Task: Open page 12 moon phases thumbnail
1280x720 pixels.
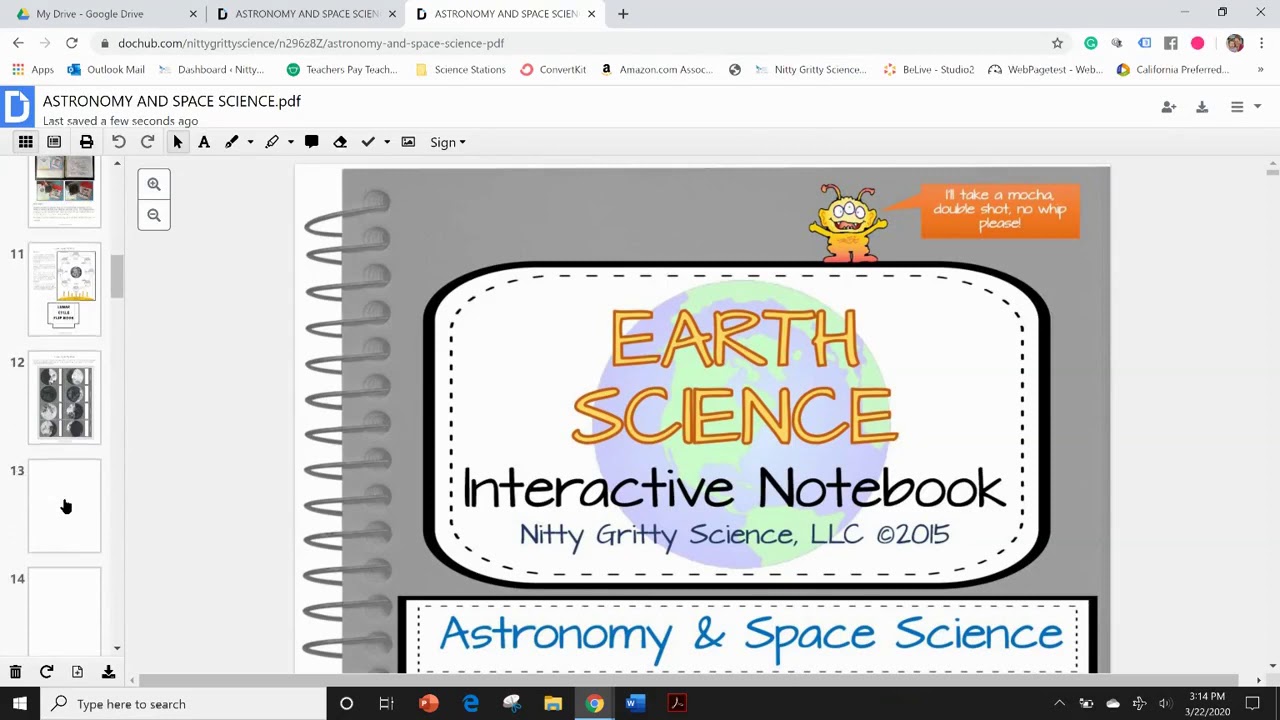Action: (65, 398)
